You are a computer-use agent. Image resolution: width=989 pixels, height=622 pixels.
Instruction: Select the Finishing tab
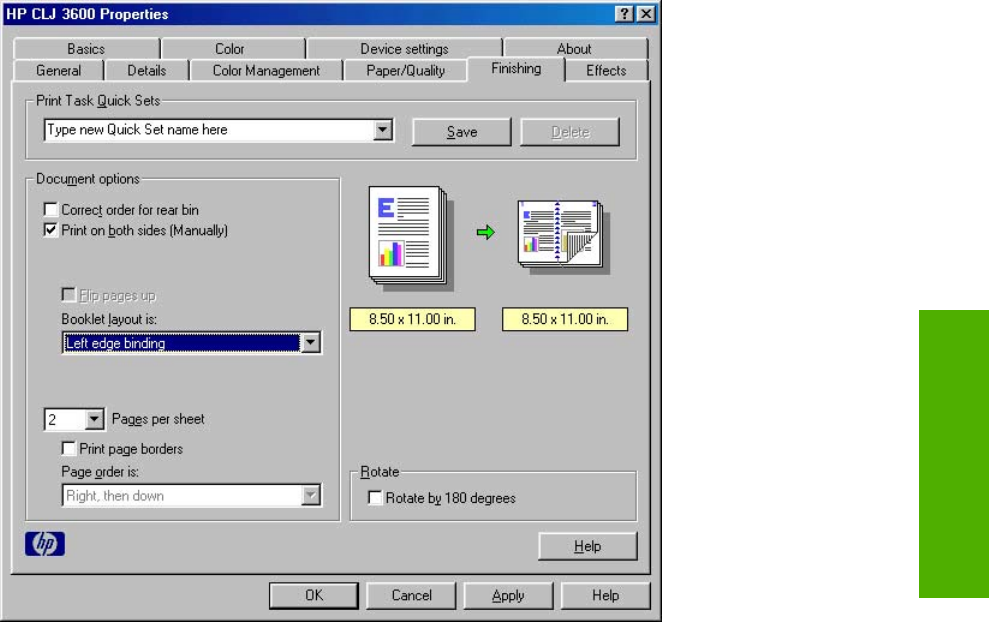(x=516, y=69)
